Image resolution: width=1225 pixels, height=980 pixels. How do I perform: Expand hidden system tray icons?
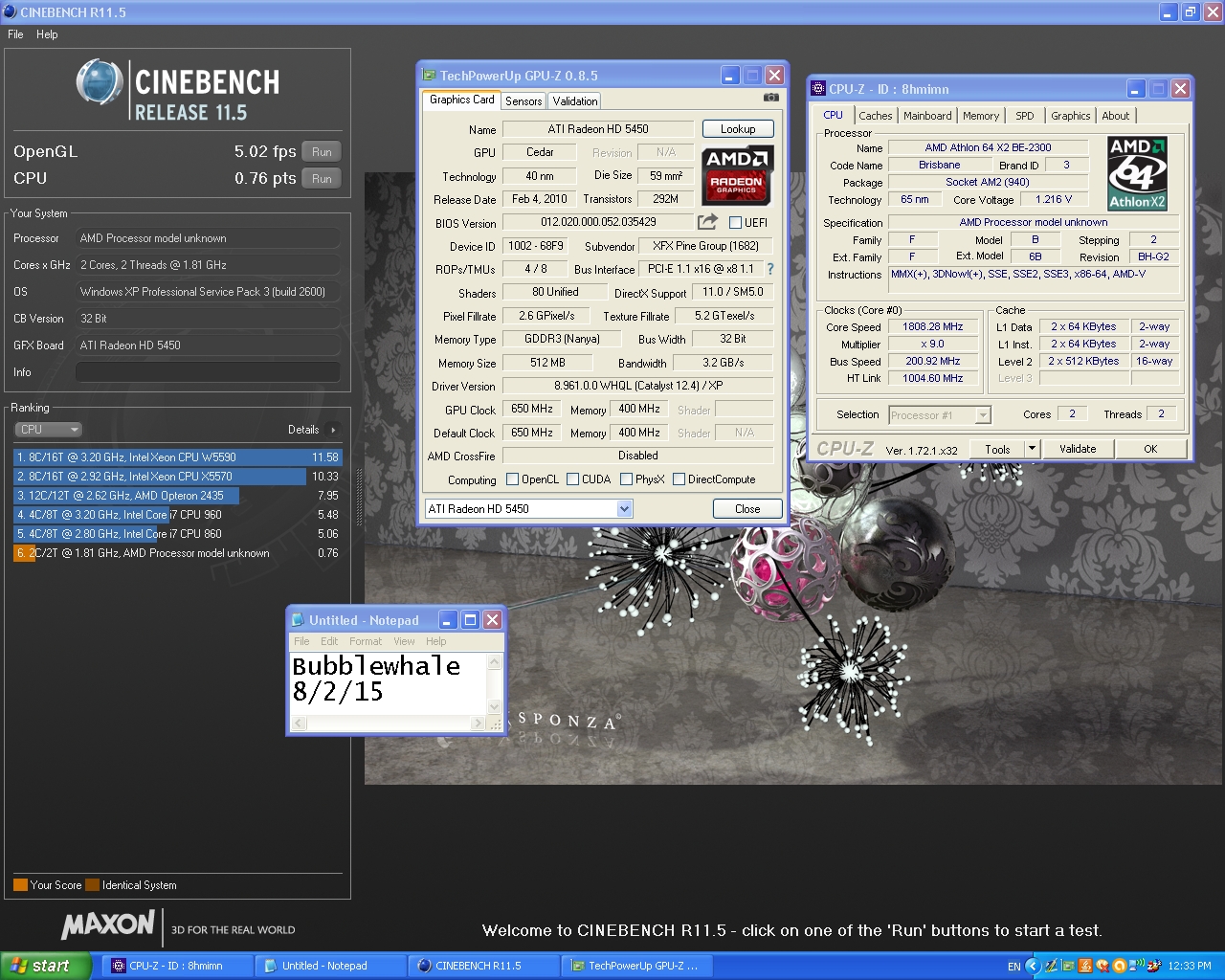coord(1033,966)
